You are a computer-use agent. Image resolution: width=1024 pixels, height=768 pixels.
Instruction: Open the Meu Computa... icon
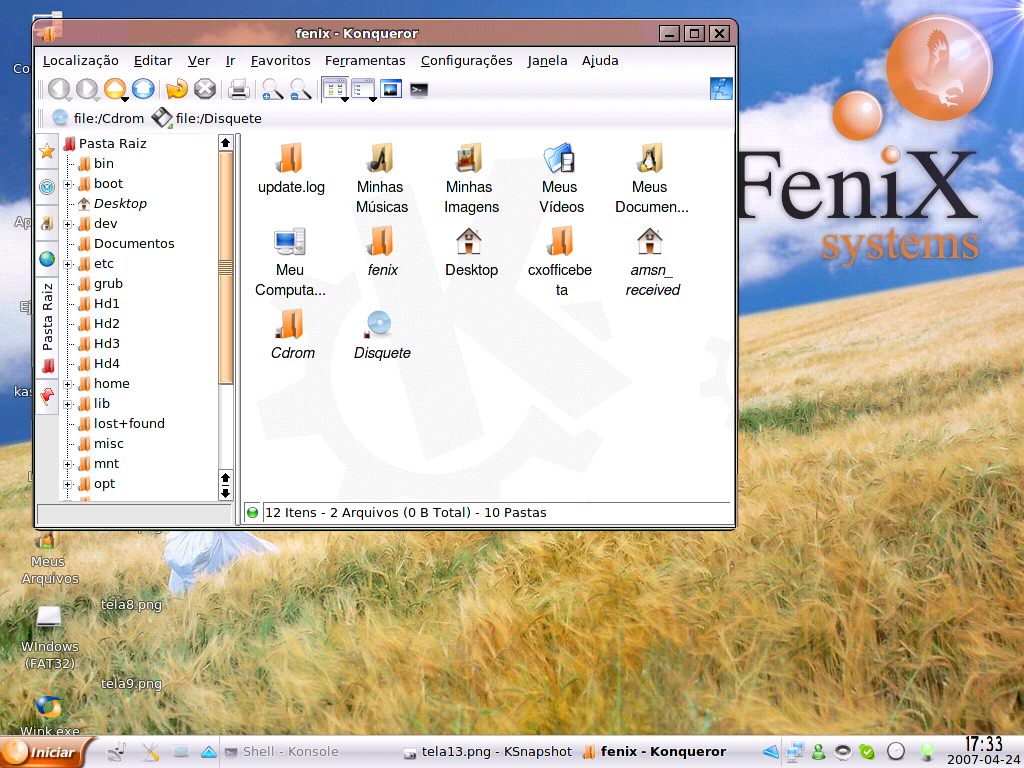(290, 262)
